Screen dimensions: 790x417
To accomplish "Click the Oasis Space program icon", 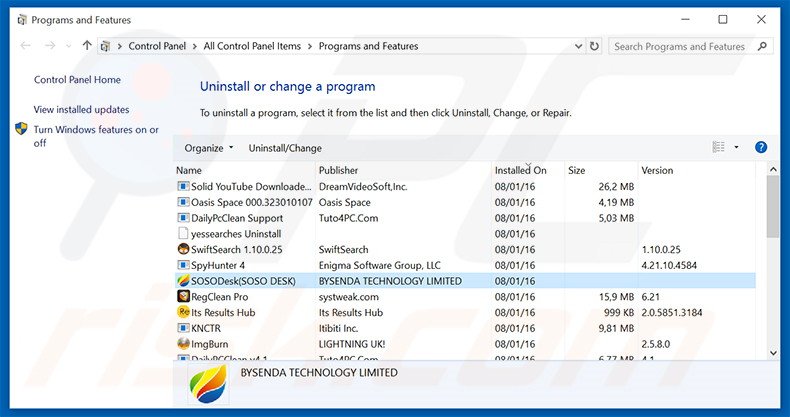I will coord(183,202).
